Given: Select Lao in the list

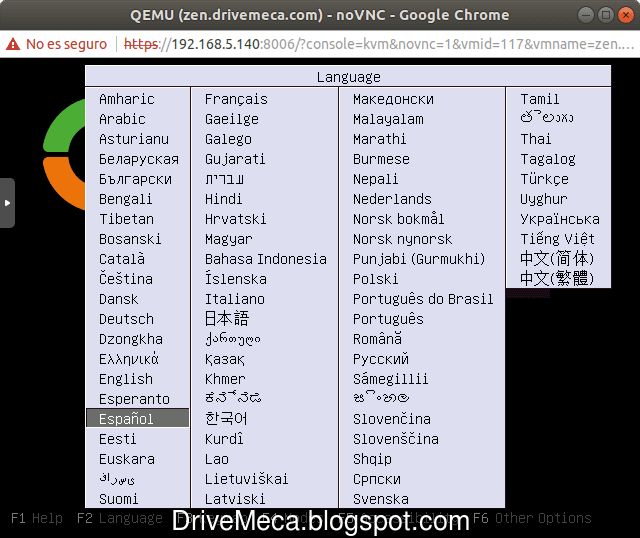Looking at the screenshot, I should (x=217, y=459).
